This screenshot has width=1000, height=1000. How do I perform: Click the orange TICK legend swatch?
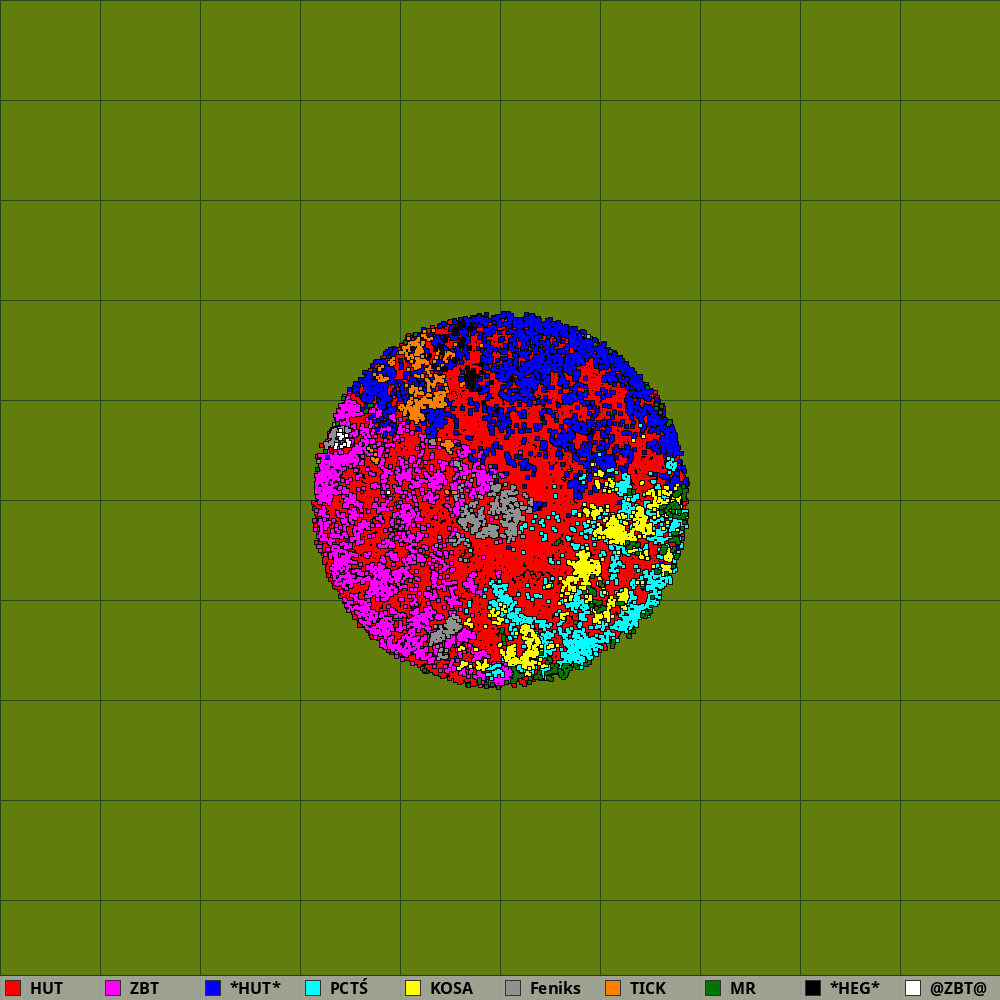click(x=613, y=988)
